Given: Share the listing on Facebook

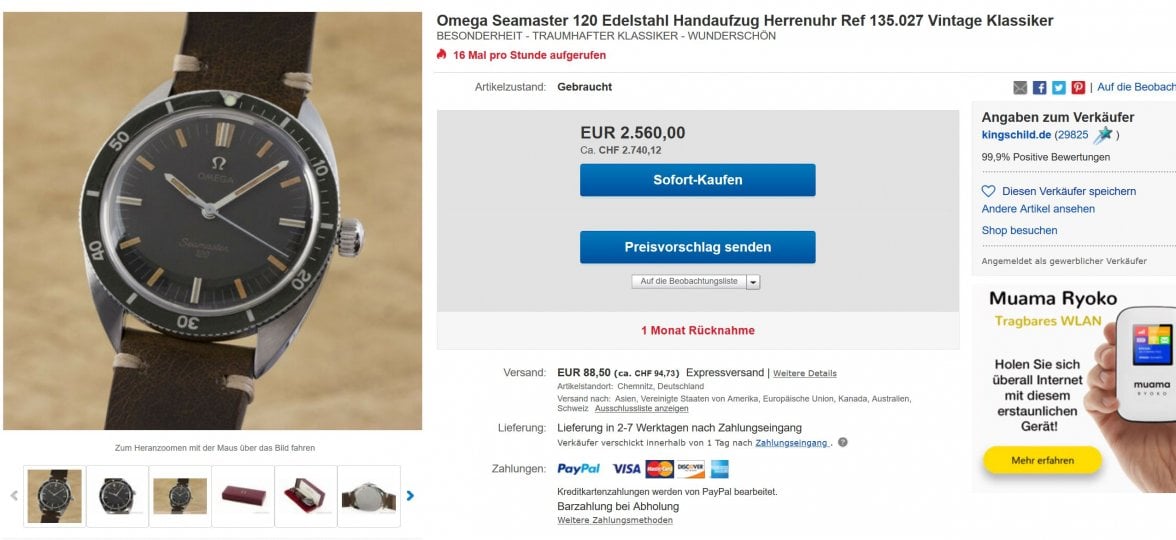Looking at the screenshot, I should point(1040,88).
